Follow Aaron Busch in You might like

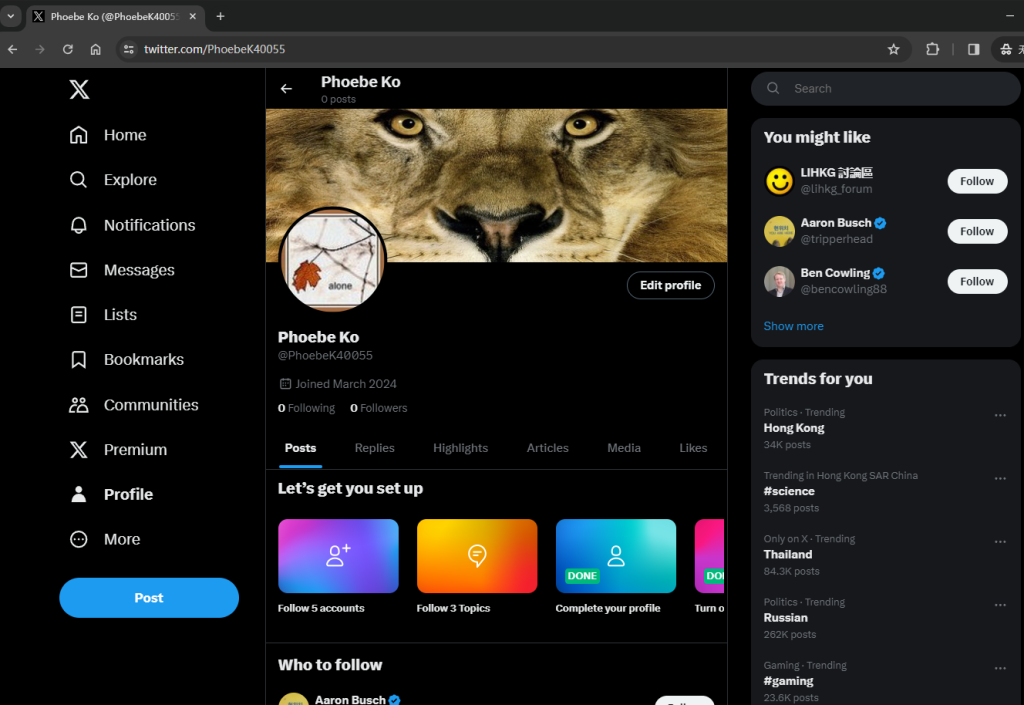click(977, 232)
